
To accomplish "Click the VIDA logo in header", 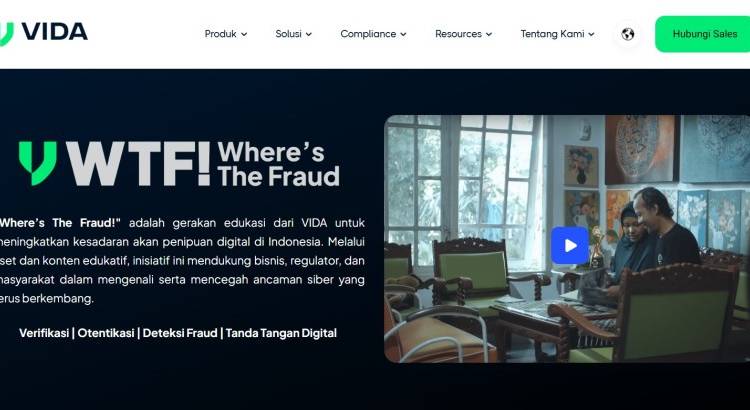I will tap(43, 33).
